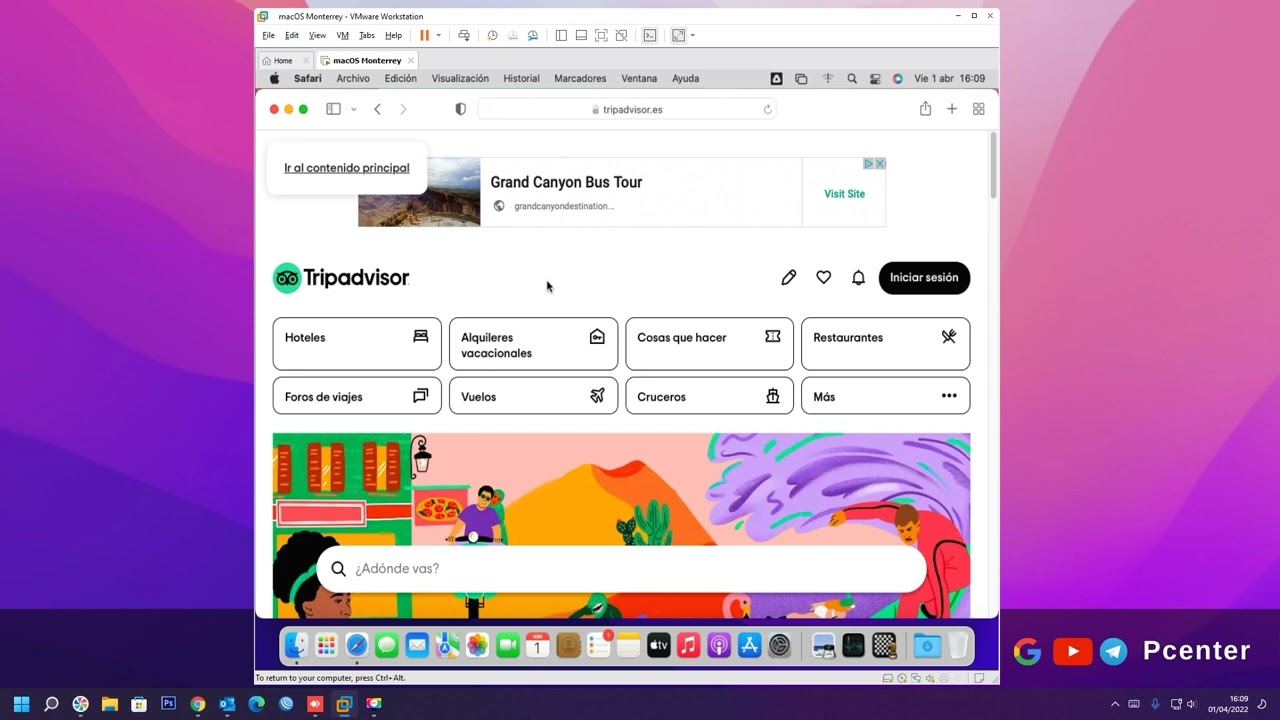The image size is (1280, 720).
Task: Open the sidebar chevron dropdown
Action: (x=352, y=109)
